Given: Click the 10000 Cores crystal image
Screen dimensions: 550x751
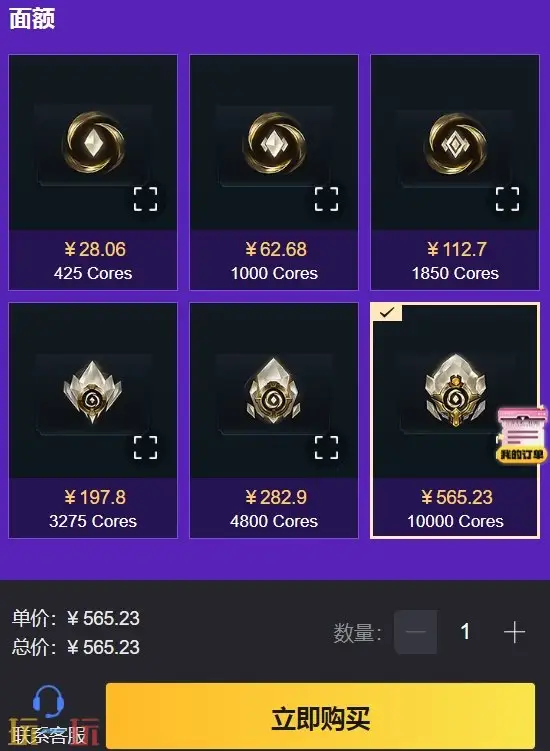Looking at the screenshot, I should pos(455,391).
